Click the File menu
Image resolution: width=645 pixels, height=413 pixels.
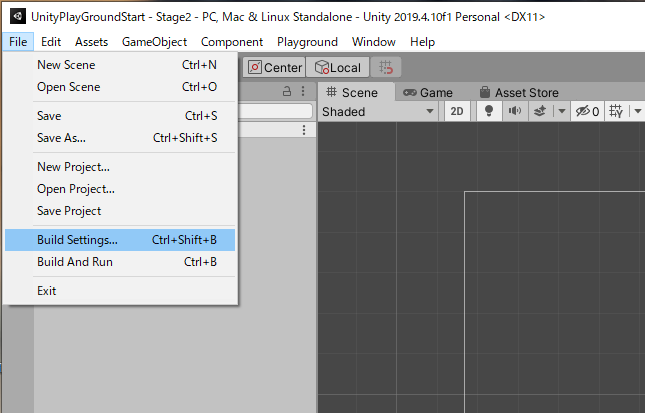(18, 42)
